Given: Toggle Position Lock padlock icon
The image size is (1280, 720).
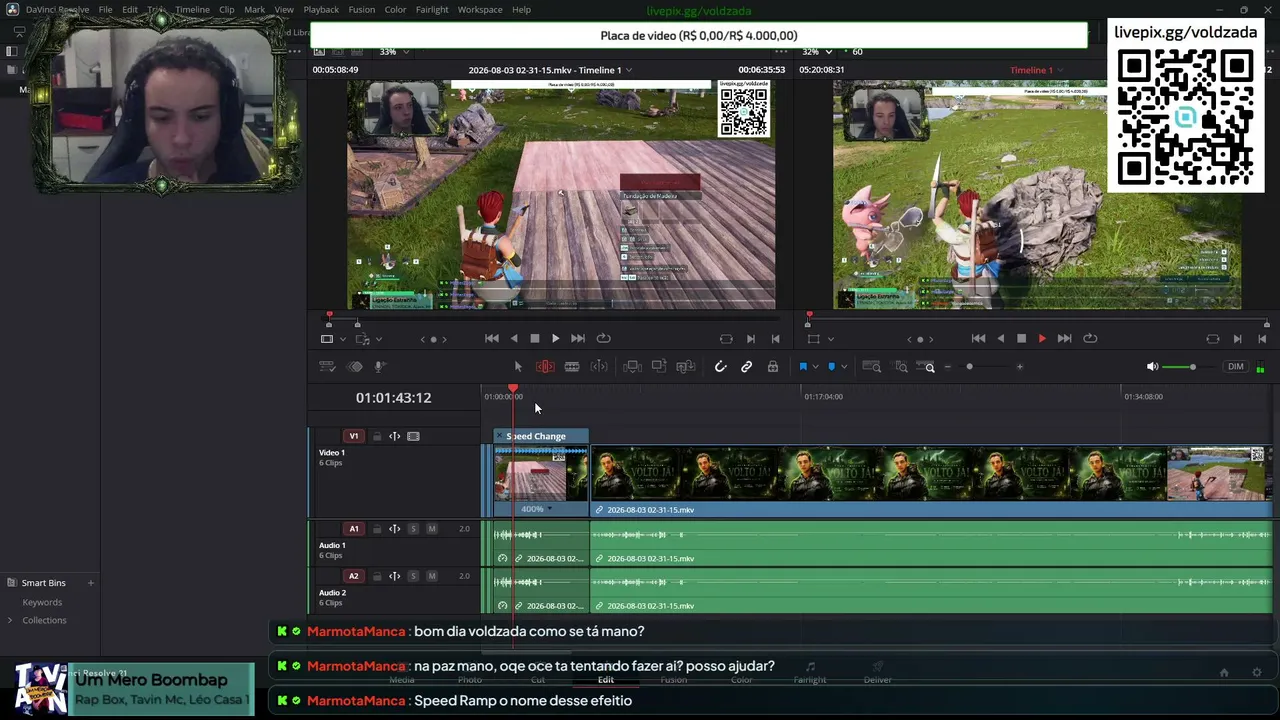Looking at the screenshot, I should 773,367.
